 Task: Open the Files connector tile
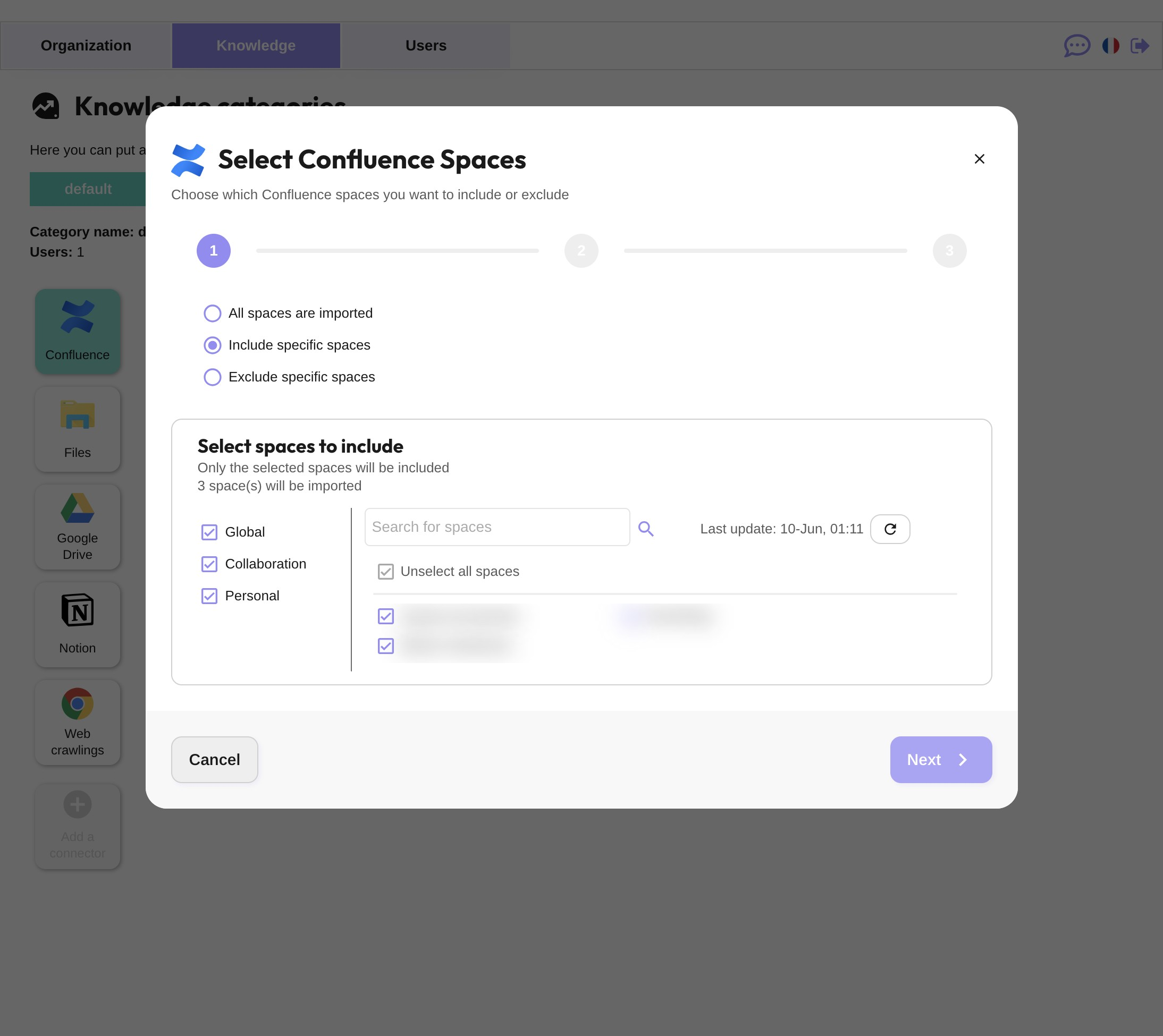(78, 429)
